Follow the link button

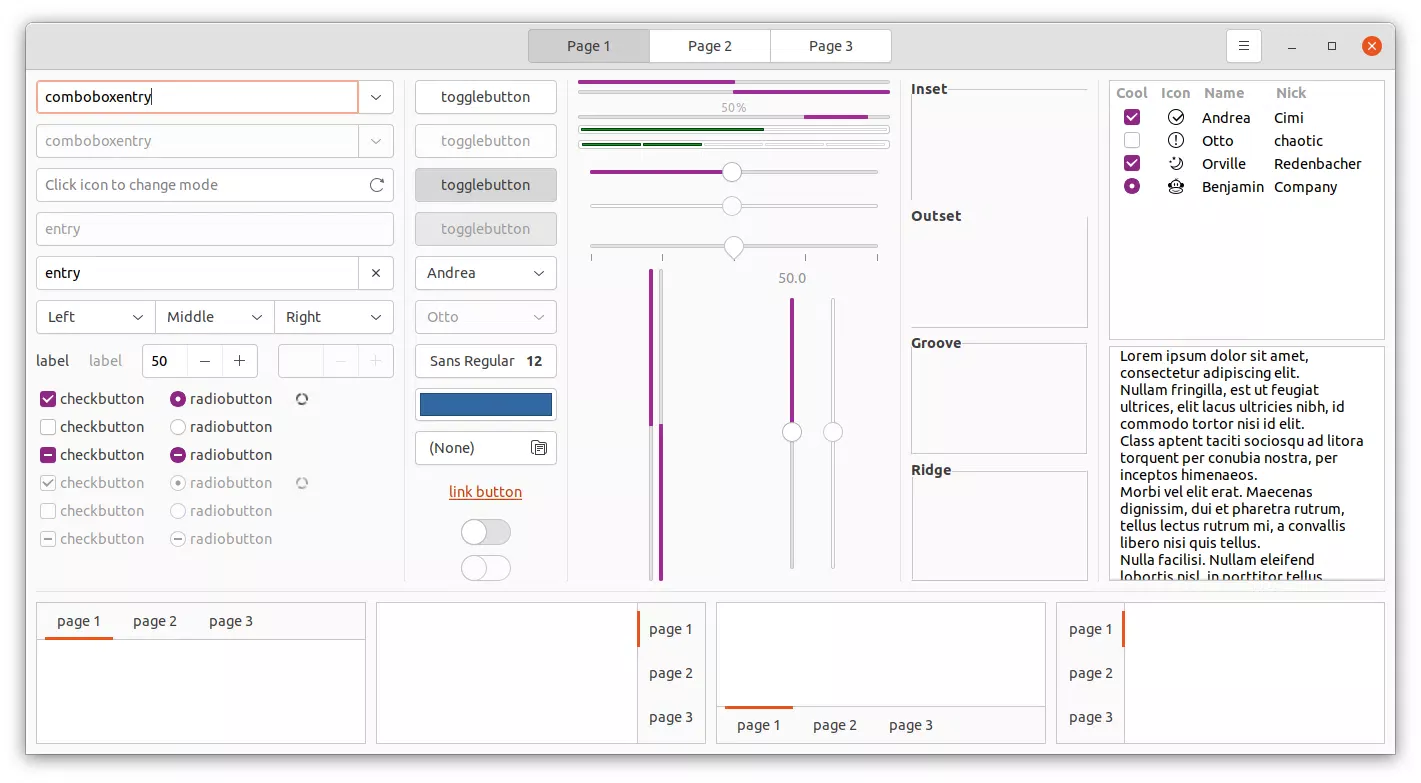(x=486, y=492)
